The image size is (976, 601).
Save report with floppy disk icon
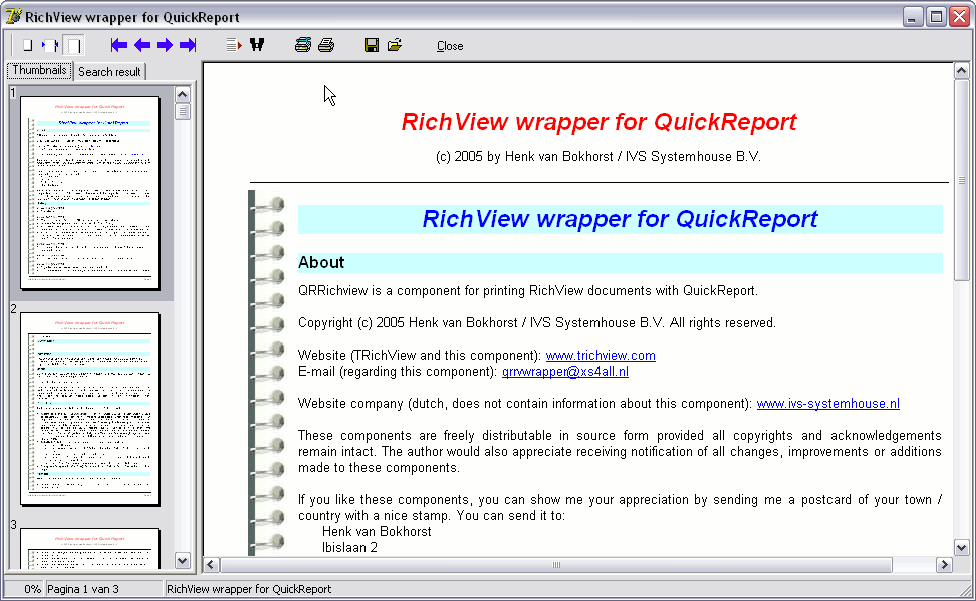[x=372, y=45]
